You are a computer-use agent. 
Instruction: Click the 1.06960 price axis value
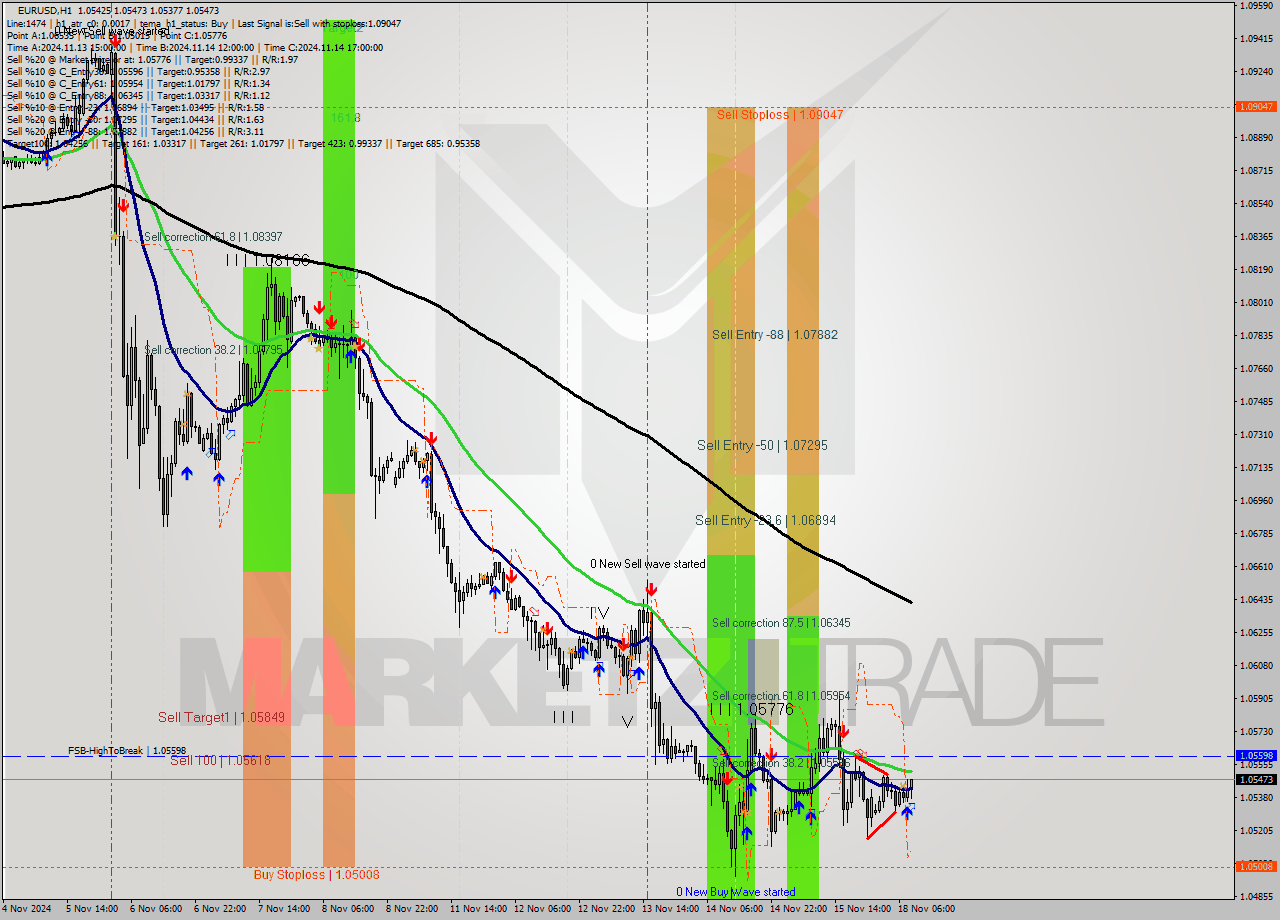[x=1256, y=500]
